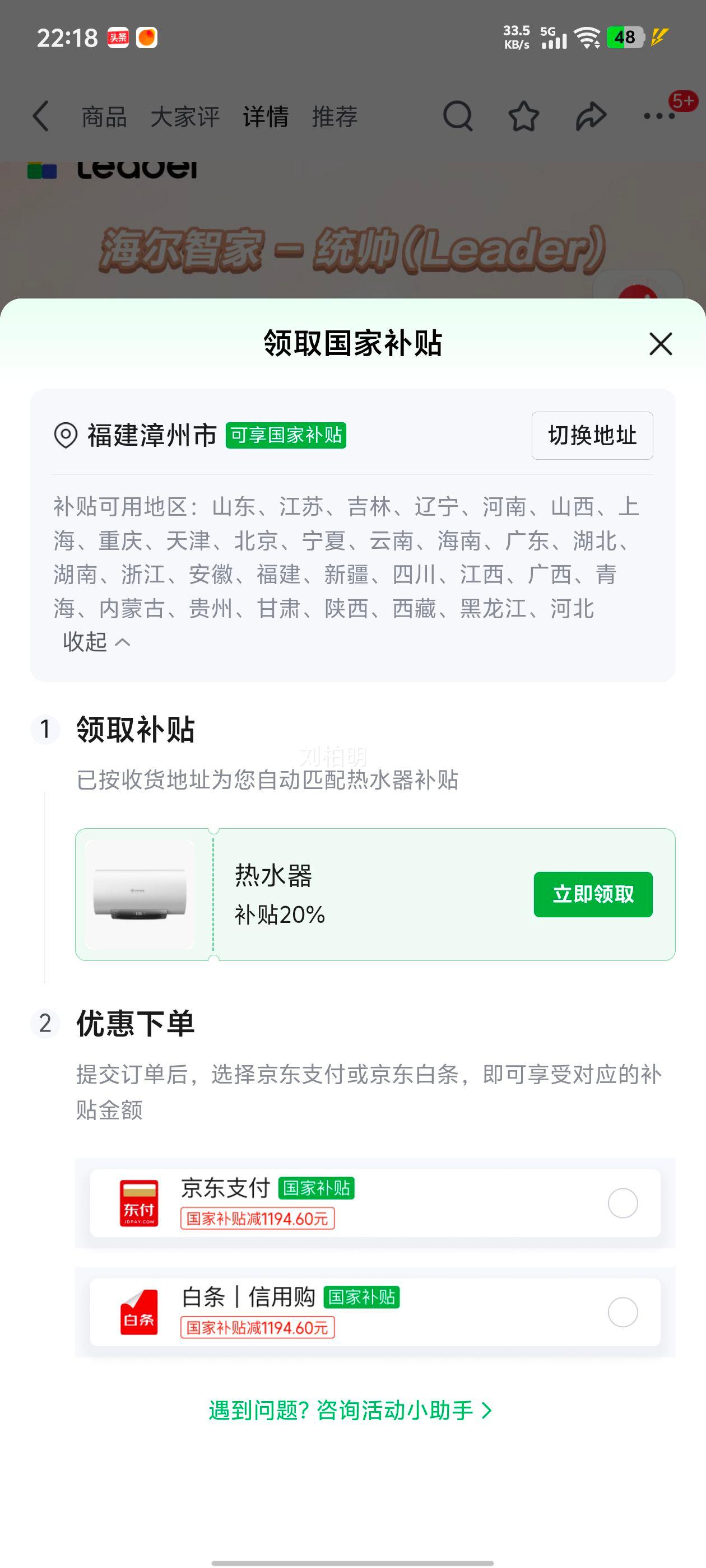Tap the star favorite icon
The width and height of the screenshot is (706, 1568).
click(523, 116)
